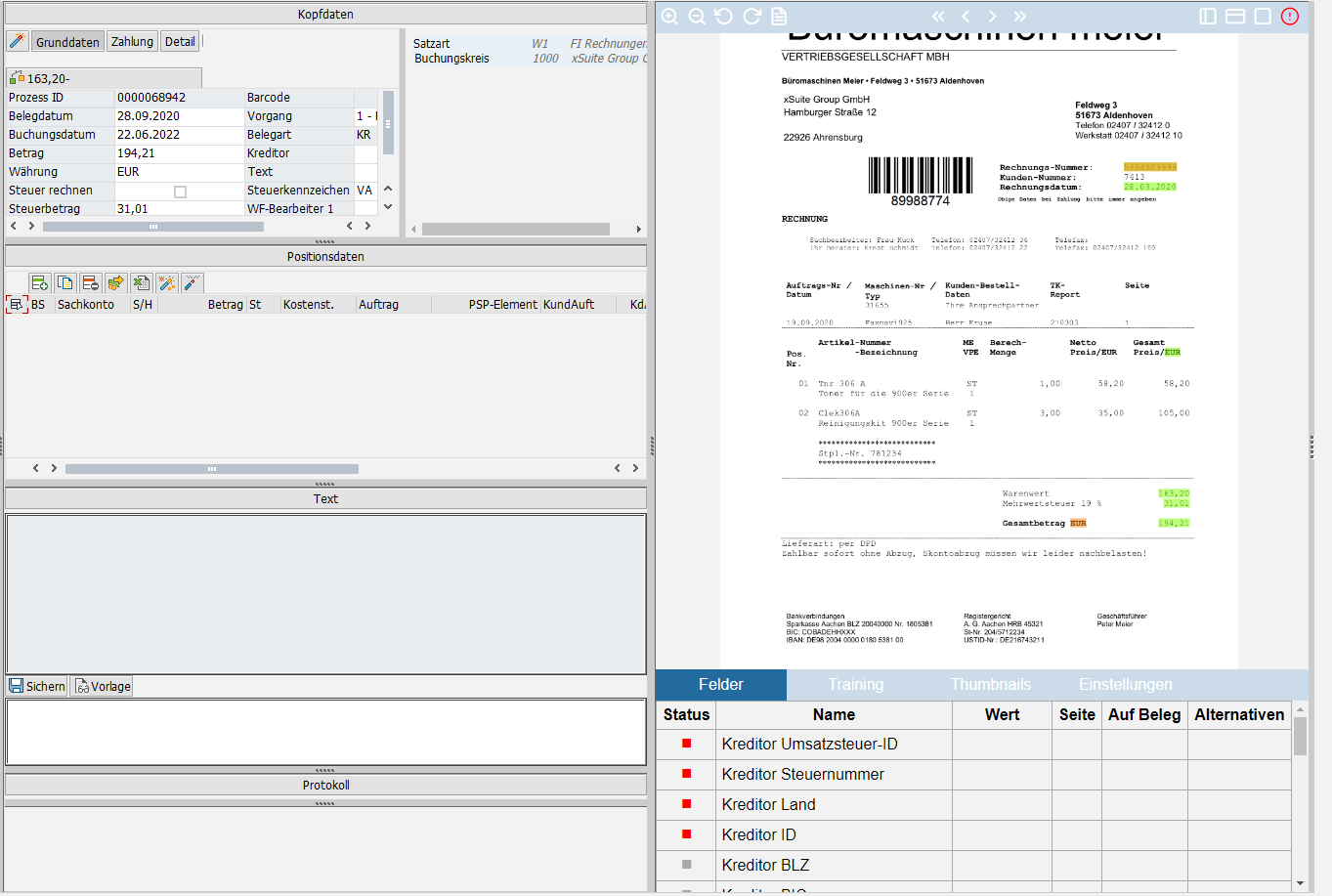Export positions to Excel
Screen dimensions: 1332x896
pyautogui.click(x=142, y=281)
